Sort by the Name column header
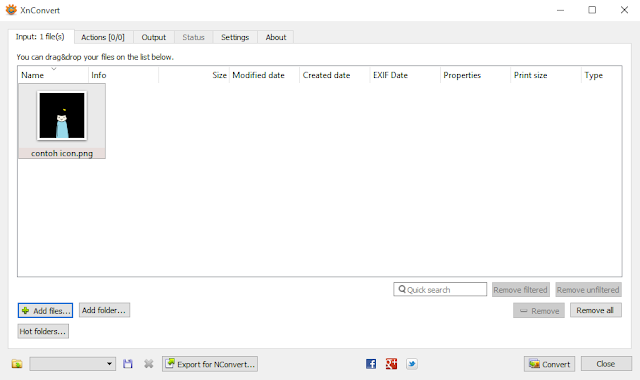The width and height of the screenshot is (640, 380). click(x=53, y=75)
